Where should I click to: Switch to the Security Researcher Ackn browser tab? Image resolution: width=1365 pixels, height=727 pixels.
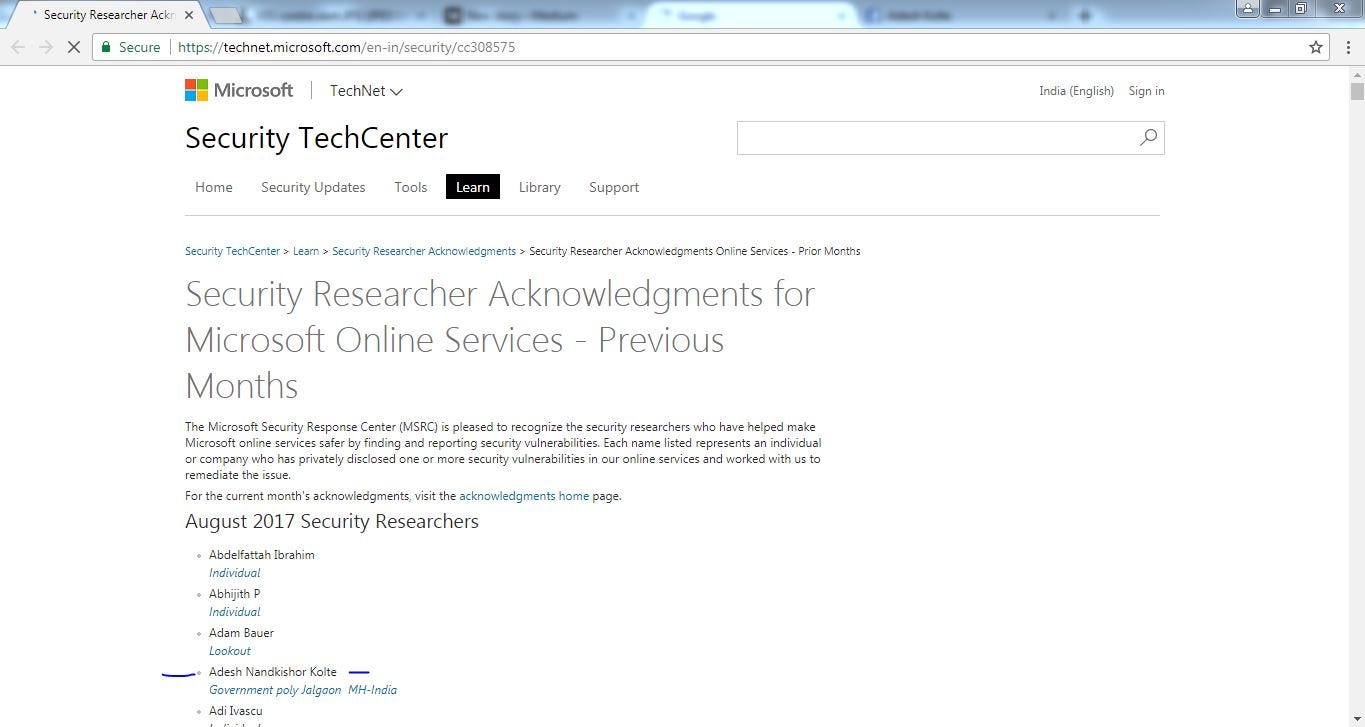coord(105,15)
